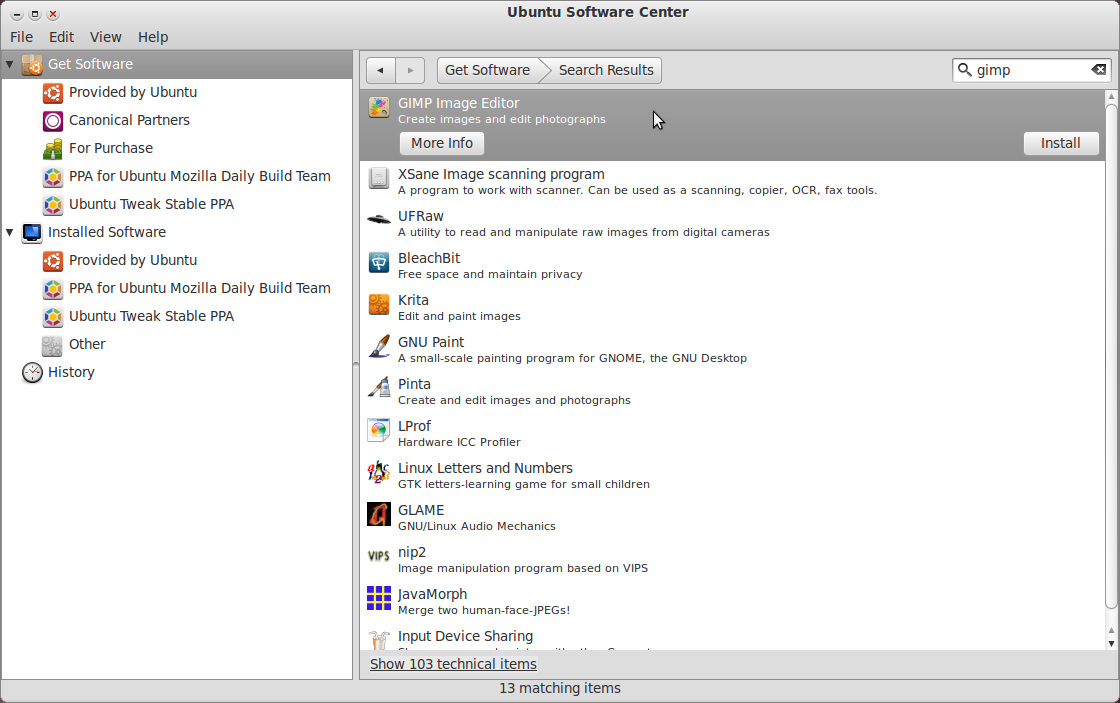1120x703 pixels.
Task: Show 103 technical items link
Action: click(454, 664)
